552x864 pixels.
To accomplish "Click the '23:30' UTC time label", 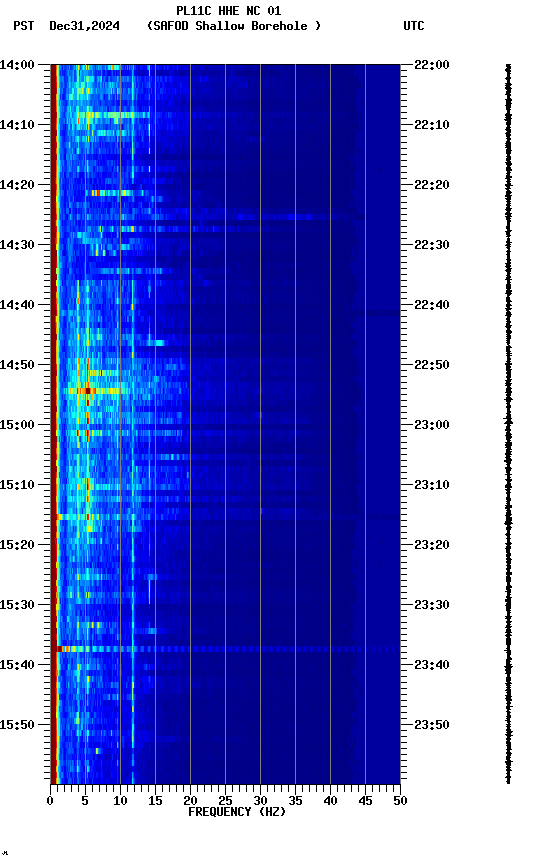I will click(432, 605).
